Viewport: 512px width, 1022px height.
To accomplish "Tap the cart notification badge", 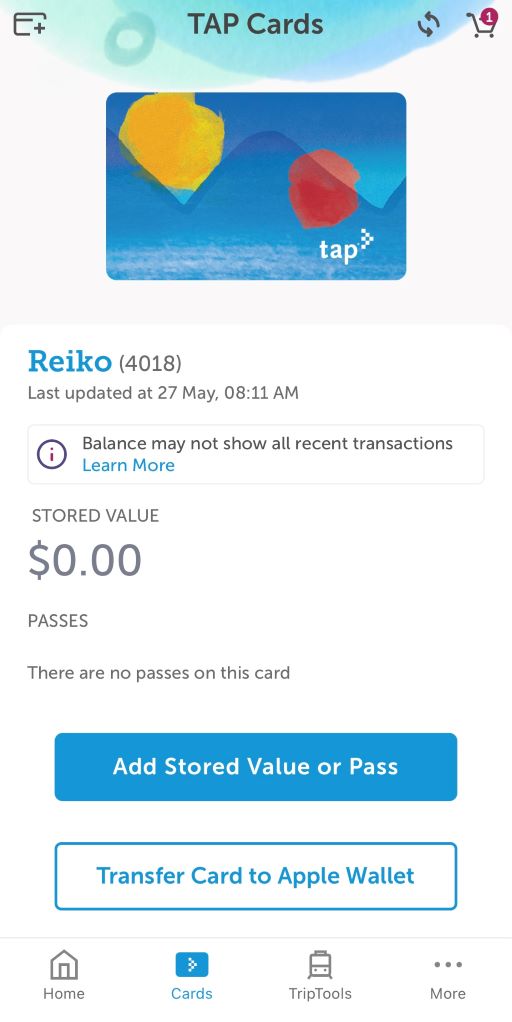I will [491, 16].
